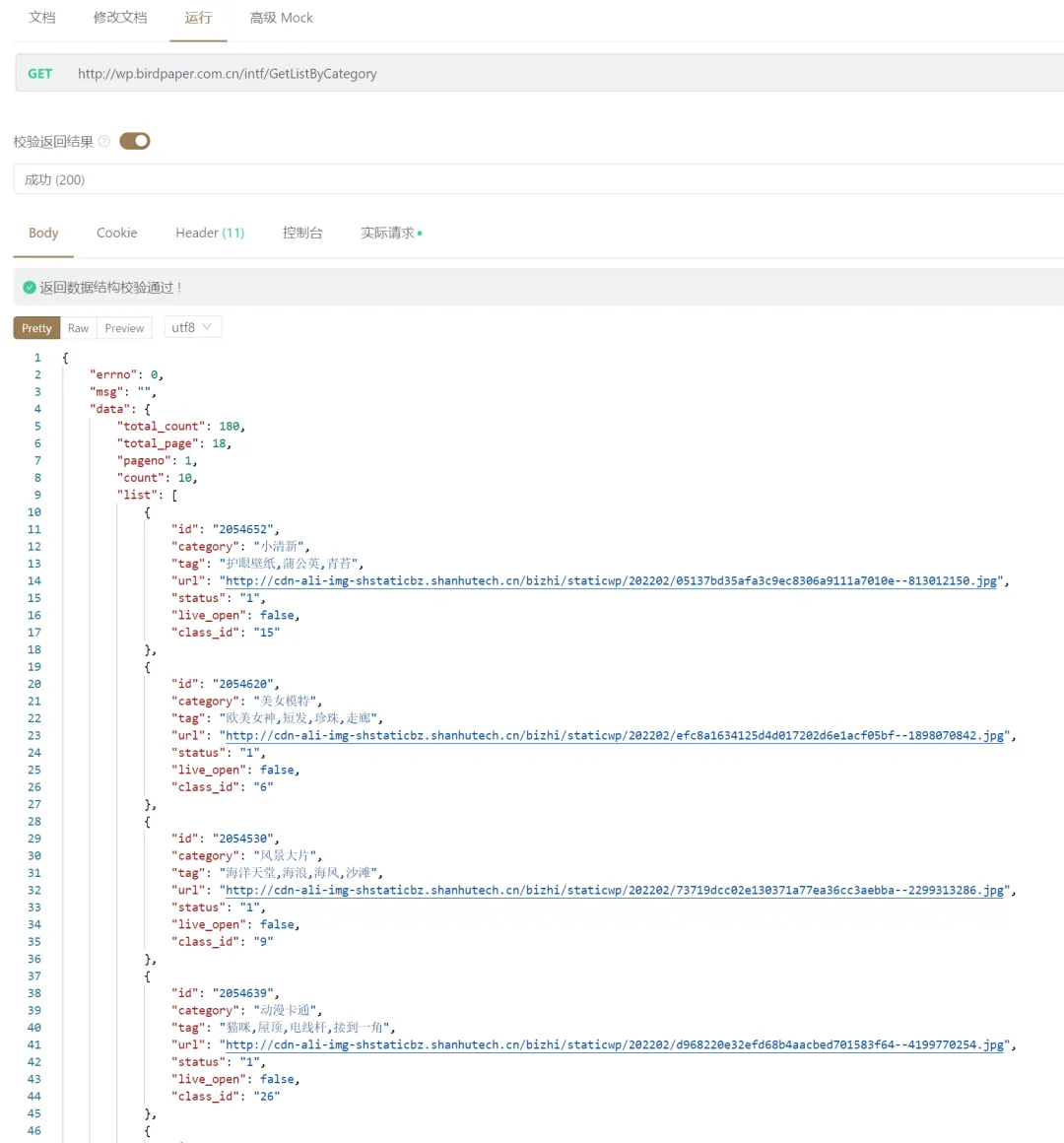Select the Pretty view button
Image resolution: width=1064 pixels, height=1143 pixels.
pos(36,328)
